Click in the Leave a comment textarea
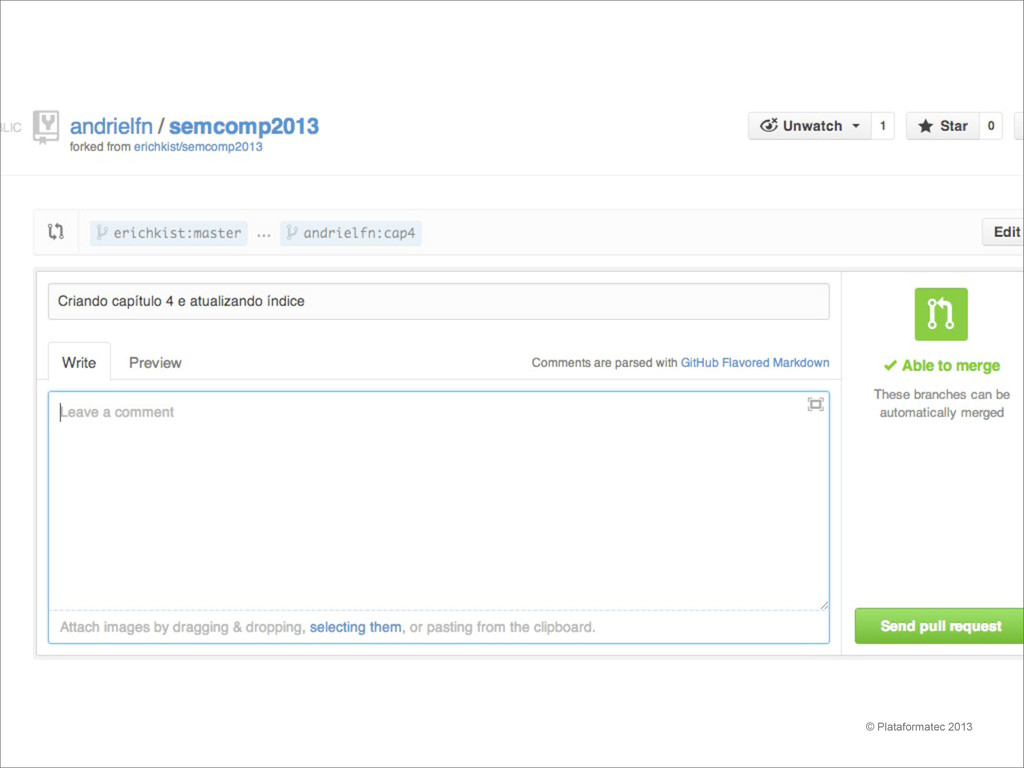1024x768 pixels. tap(439, 500)
